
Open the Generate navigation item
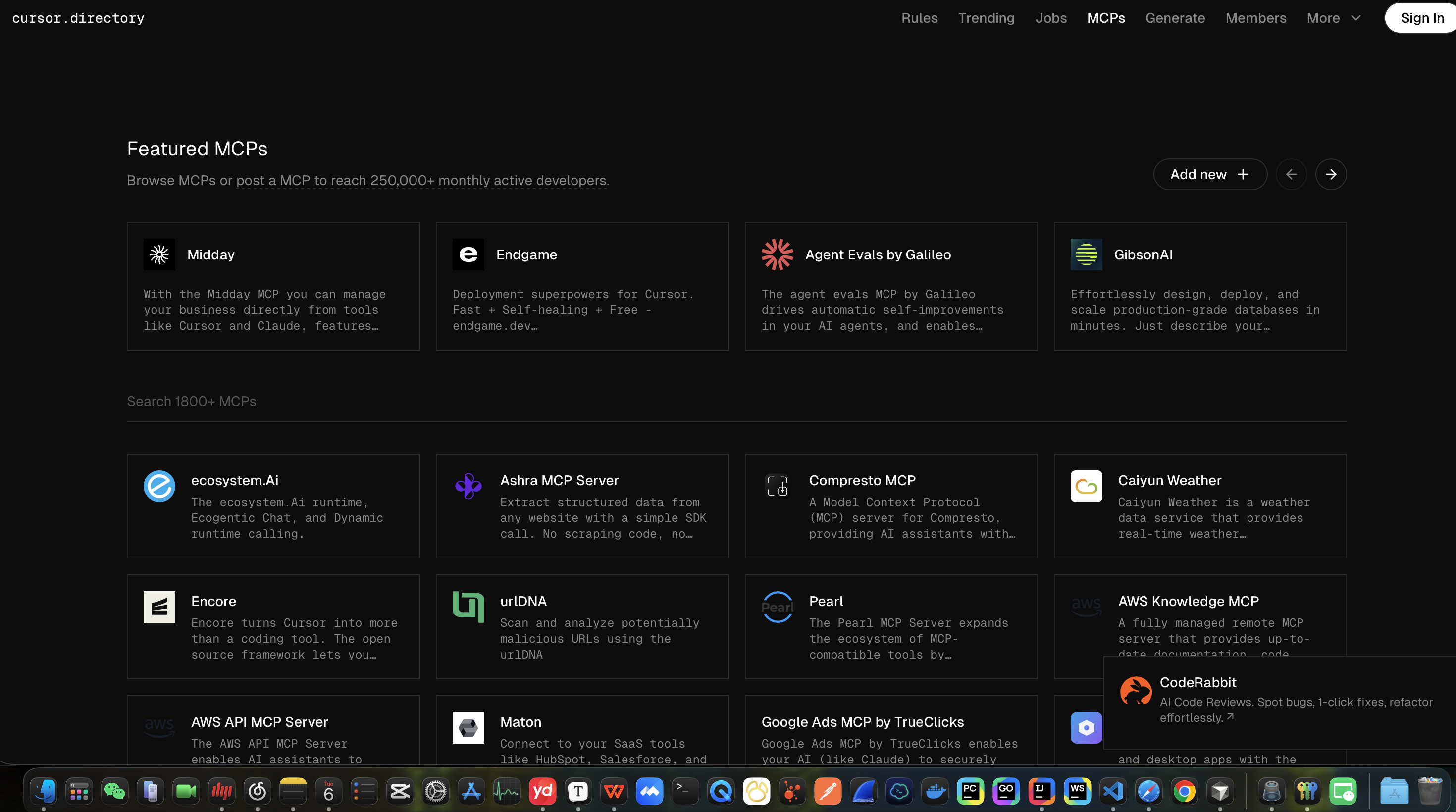(1175, 18)
